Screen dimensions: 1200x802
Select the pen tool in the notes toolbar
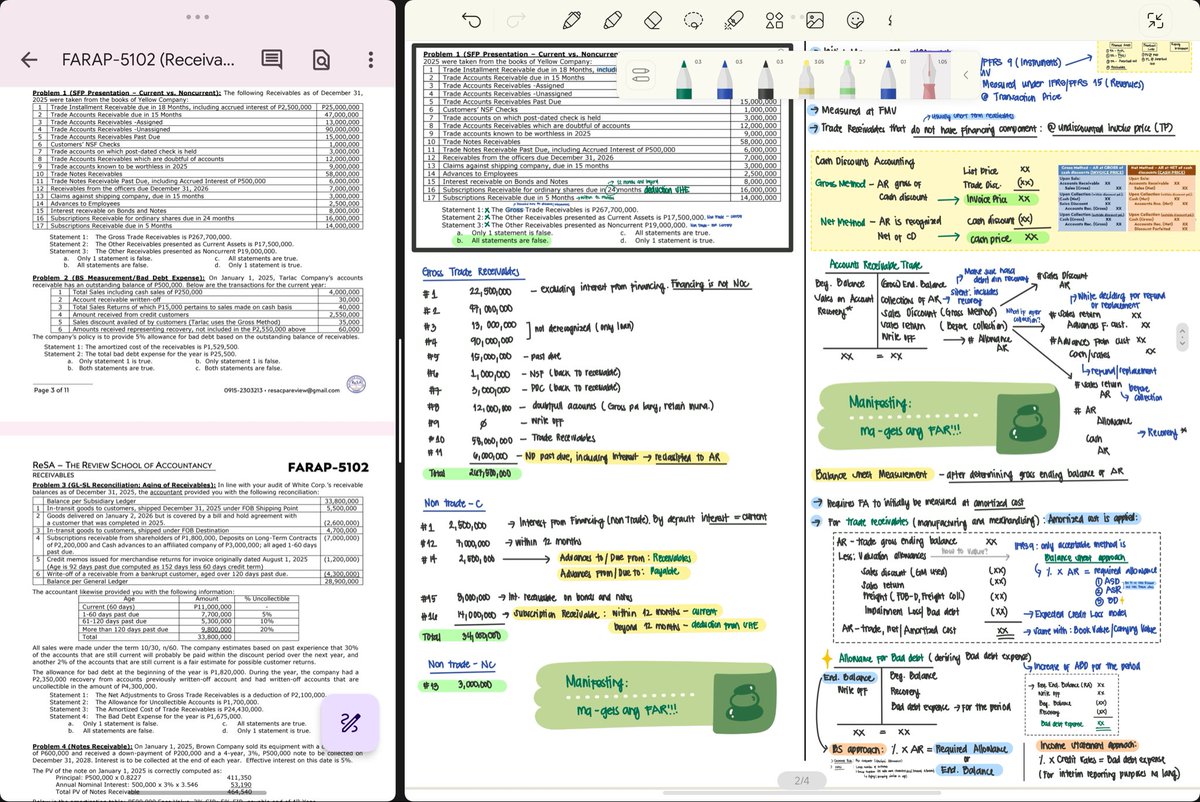(x=571, y=20)
